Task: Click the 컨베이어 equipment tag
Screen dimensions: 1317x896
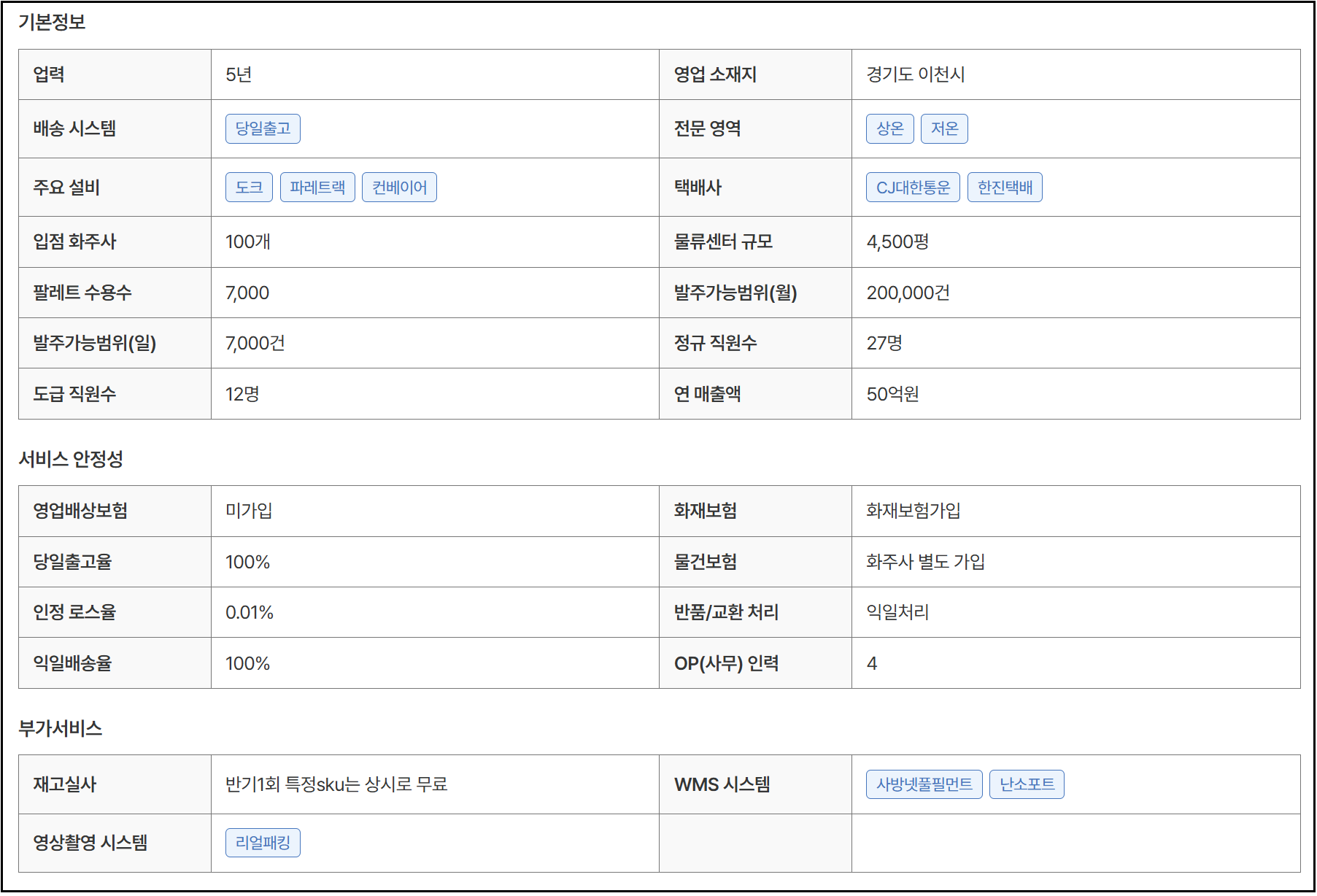Action: point(399,188)
